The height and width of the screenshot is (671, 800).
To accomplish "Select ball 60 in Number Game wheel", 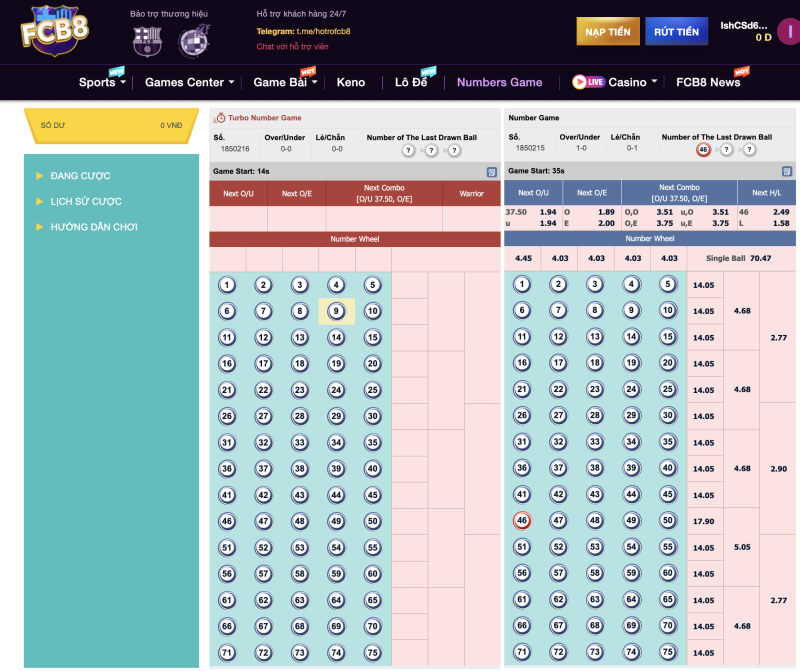I will 668,573.
